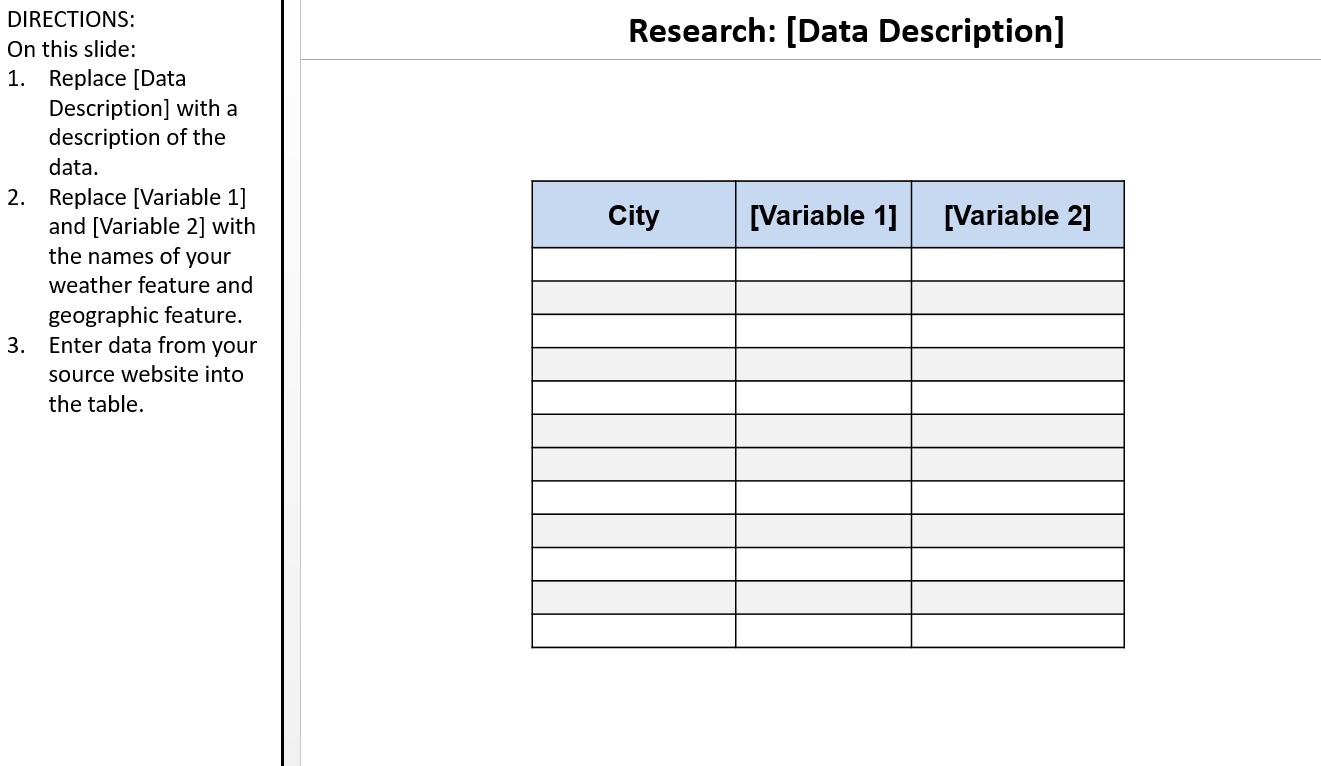Select the first empty cell under [Variable 2]
The image size is (1321, 766).
1017,265
